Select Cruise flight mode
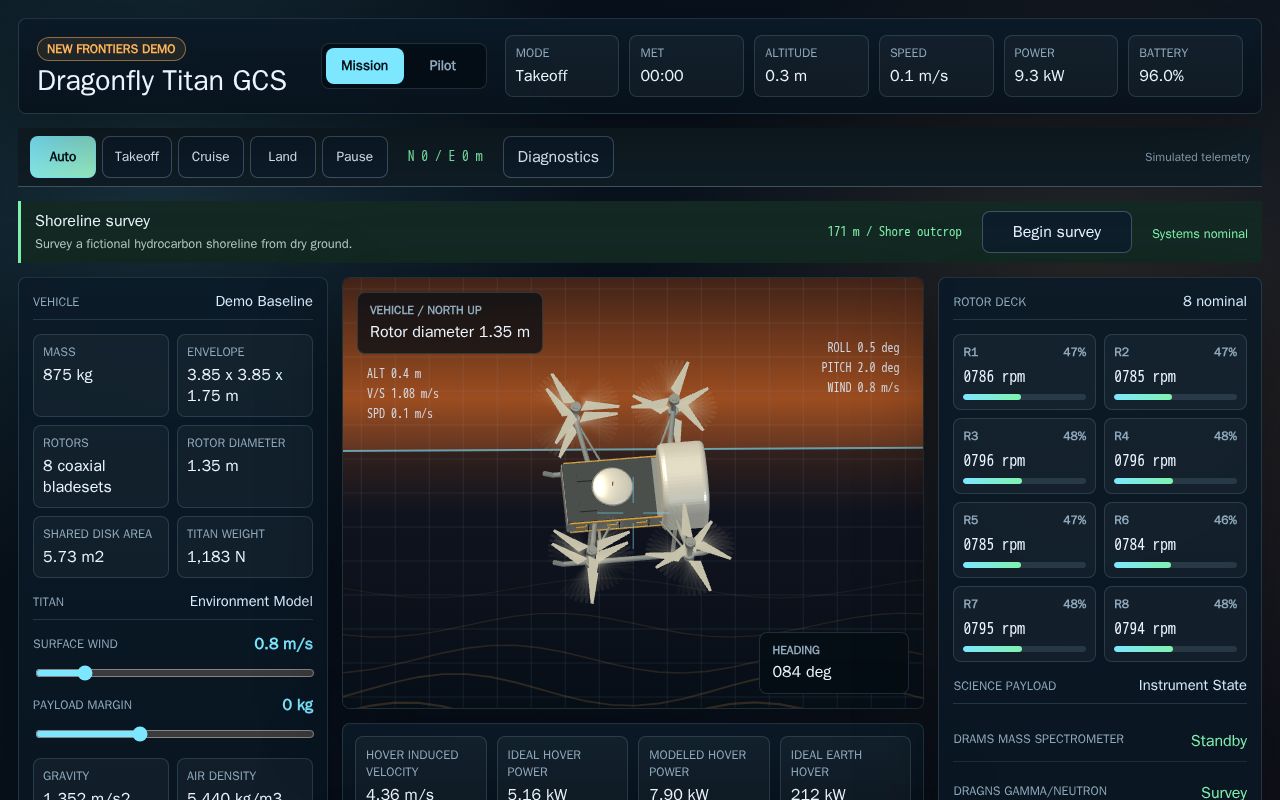The width and height of the screenshot is (1280, 800). click(211, 157)
